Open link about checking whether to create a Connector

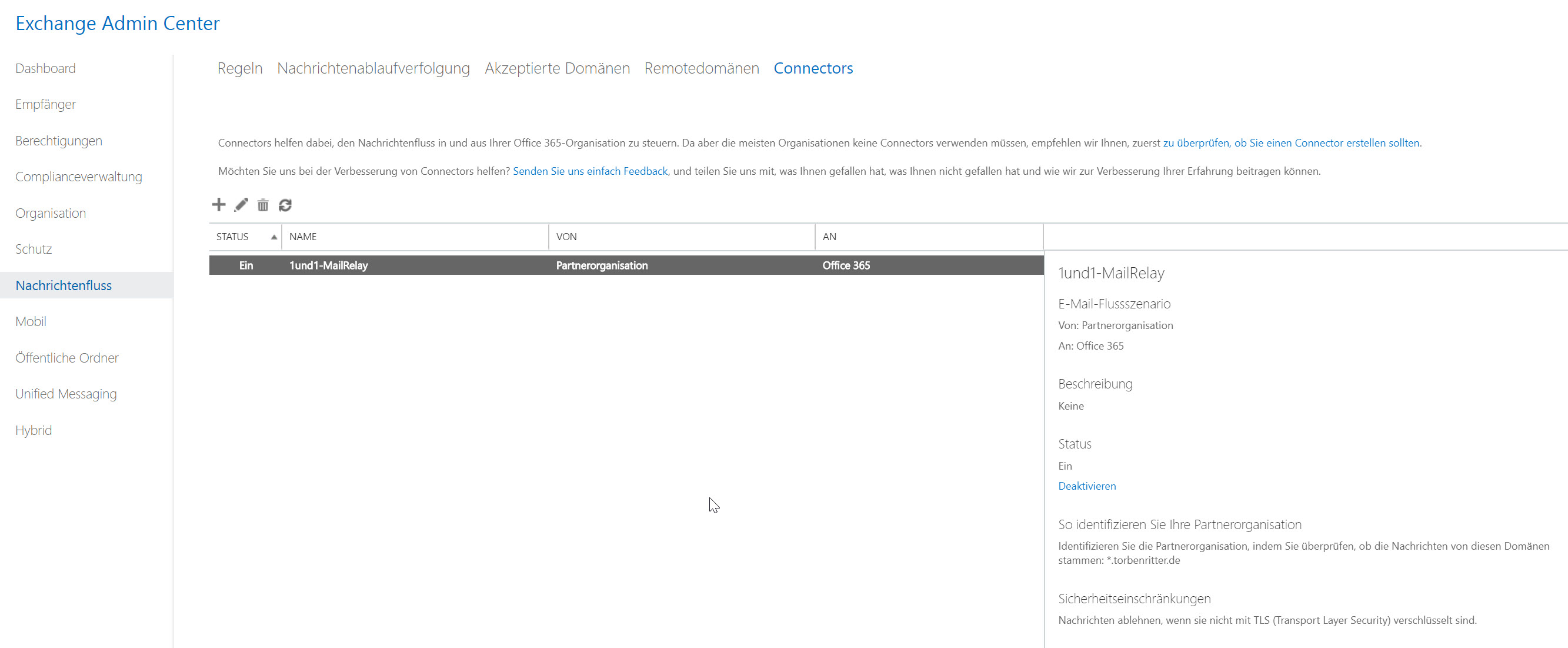click(x=1291, y=143)
